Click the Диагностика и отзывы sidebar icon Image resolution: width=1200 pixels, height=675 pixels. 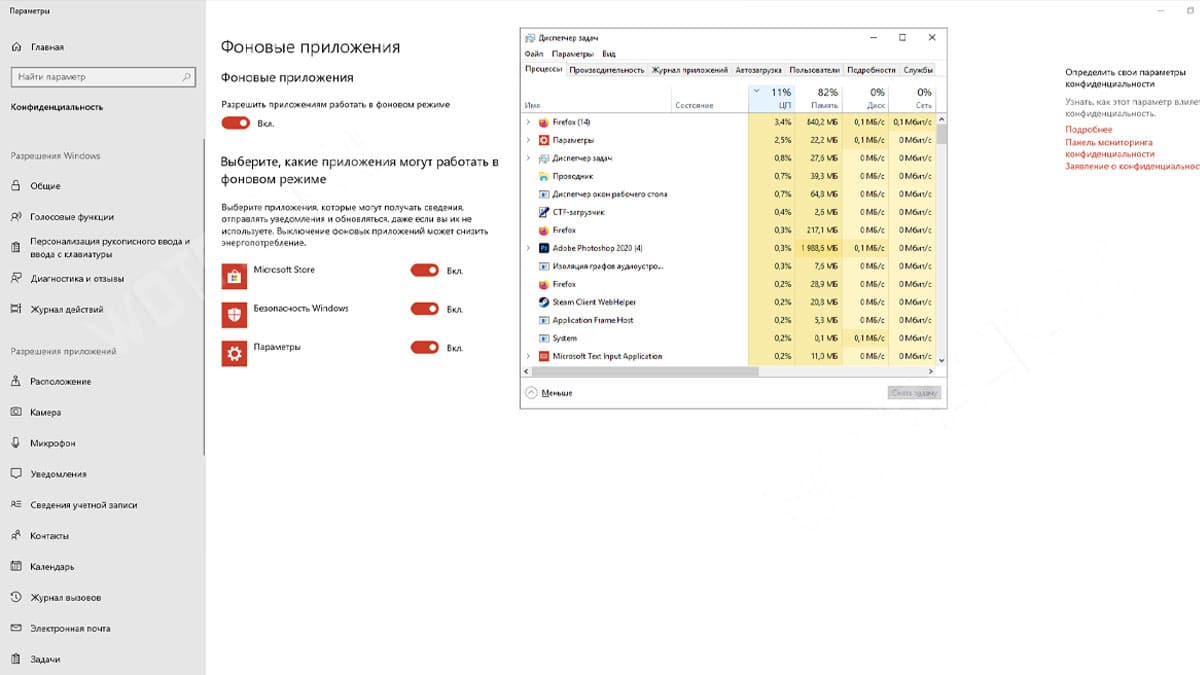(x=16, y=279)
